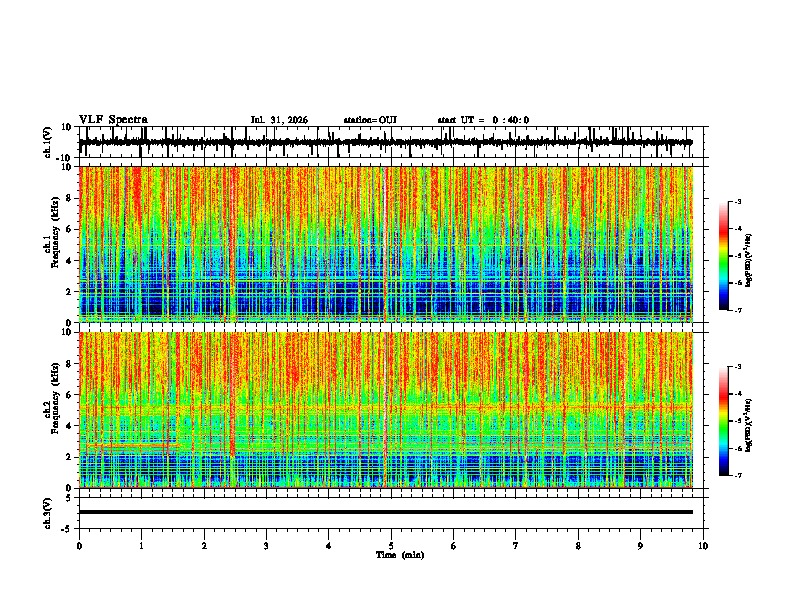Click the ch.3(V) axis label
792x612 pixels.
[x=48, y=513]
